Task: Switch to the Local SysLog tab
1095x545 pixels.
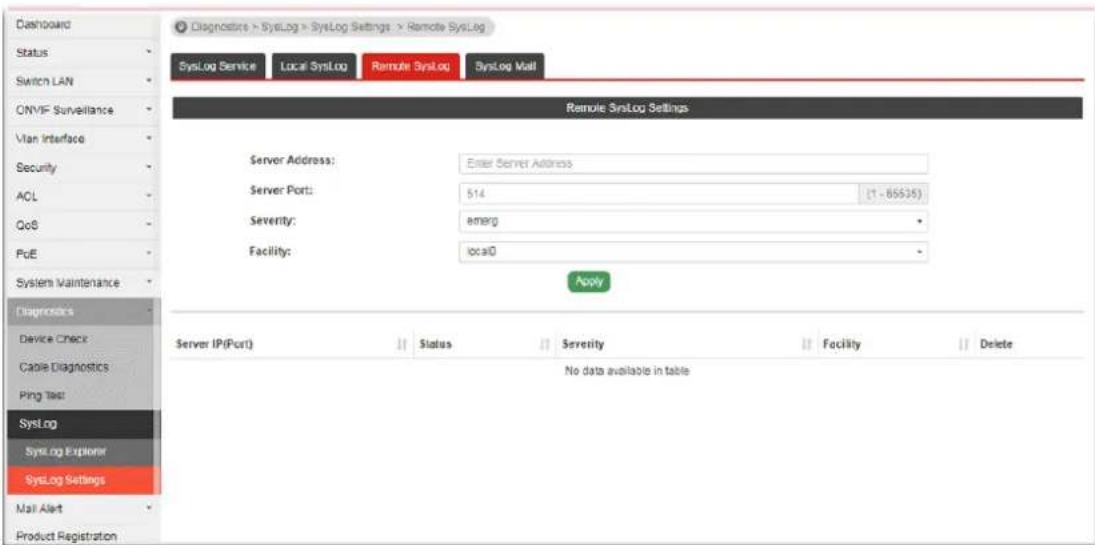Action: click(314, 66)
